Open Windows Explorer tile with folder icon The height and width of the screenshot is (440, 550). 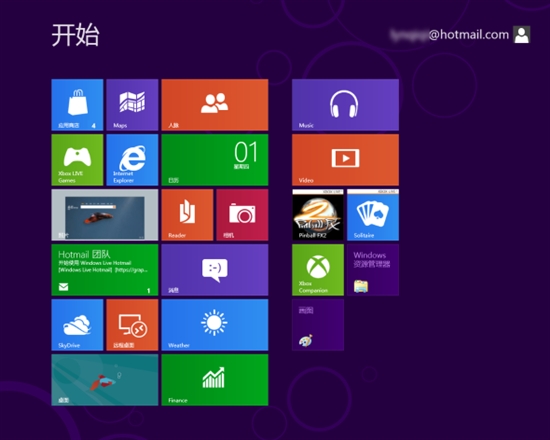[x=373, y=270]
